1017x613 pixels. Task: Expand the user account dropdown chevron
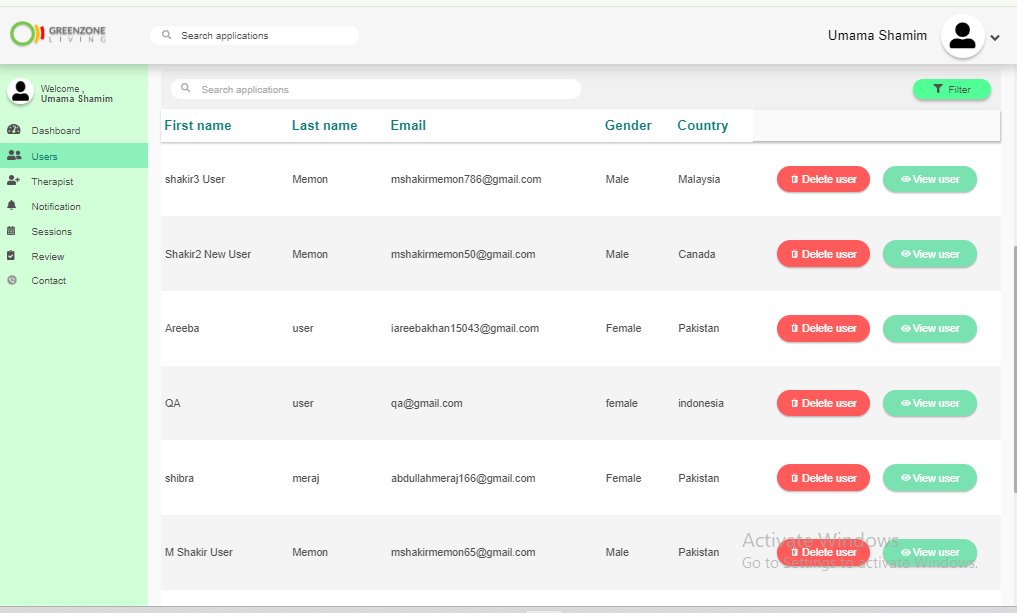(x=995, y=38)
